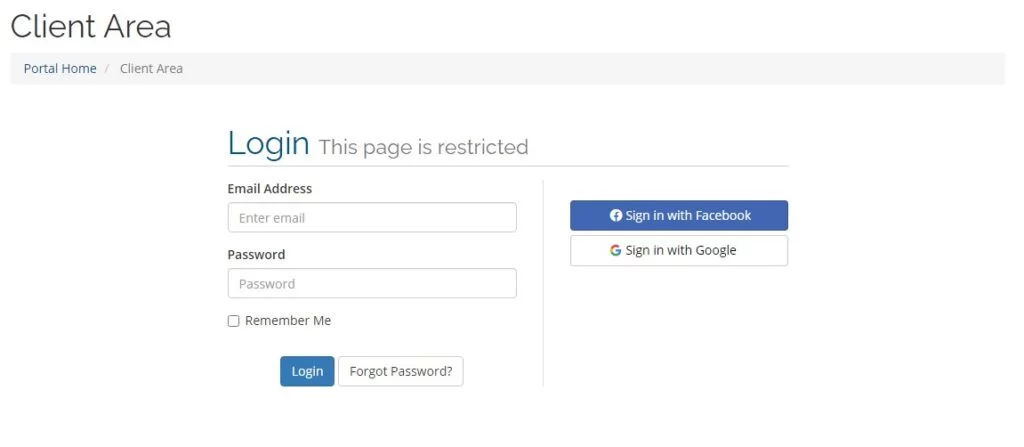Viewport: 1024px width, 447px height.
Task: Choose Sign in with Facebook text
Action: (x=688, y=216)
